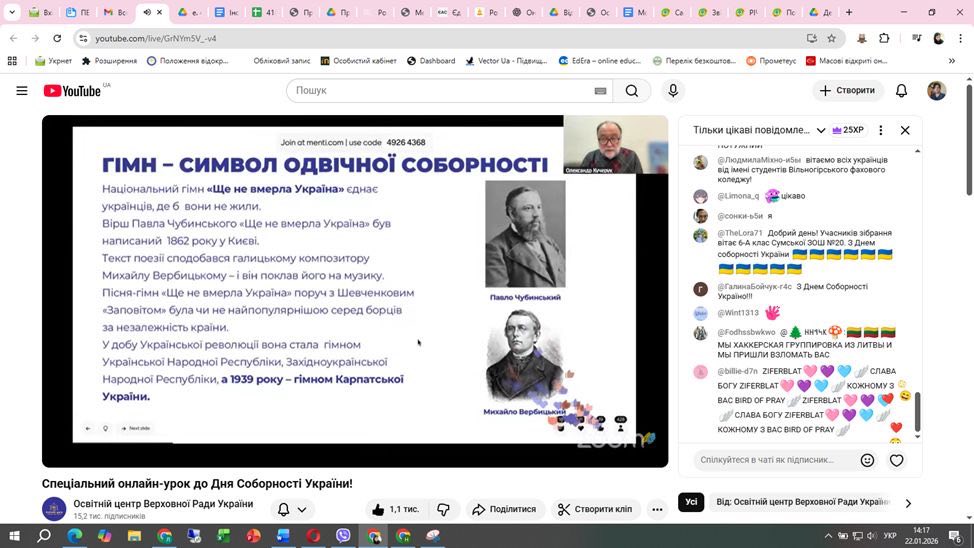This screenshot has height=548, width=974.
Task: Open on-screen keyboard in search box
Action: (x=600, y=91)
